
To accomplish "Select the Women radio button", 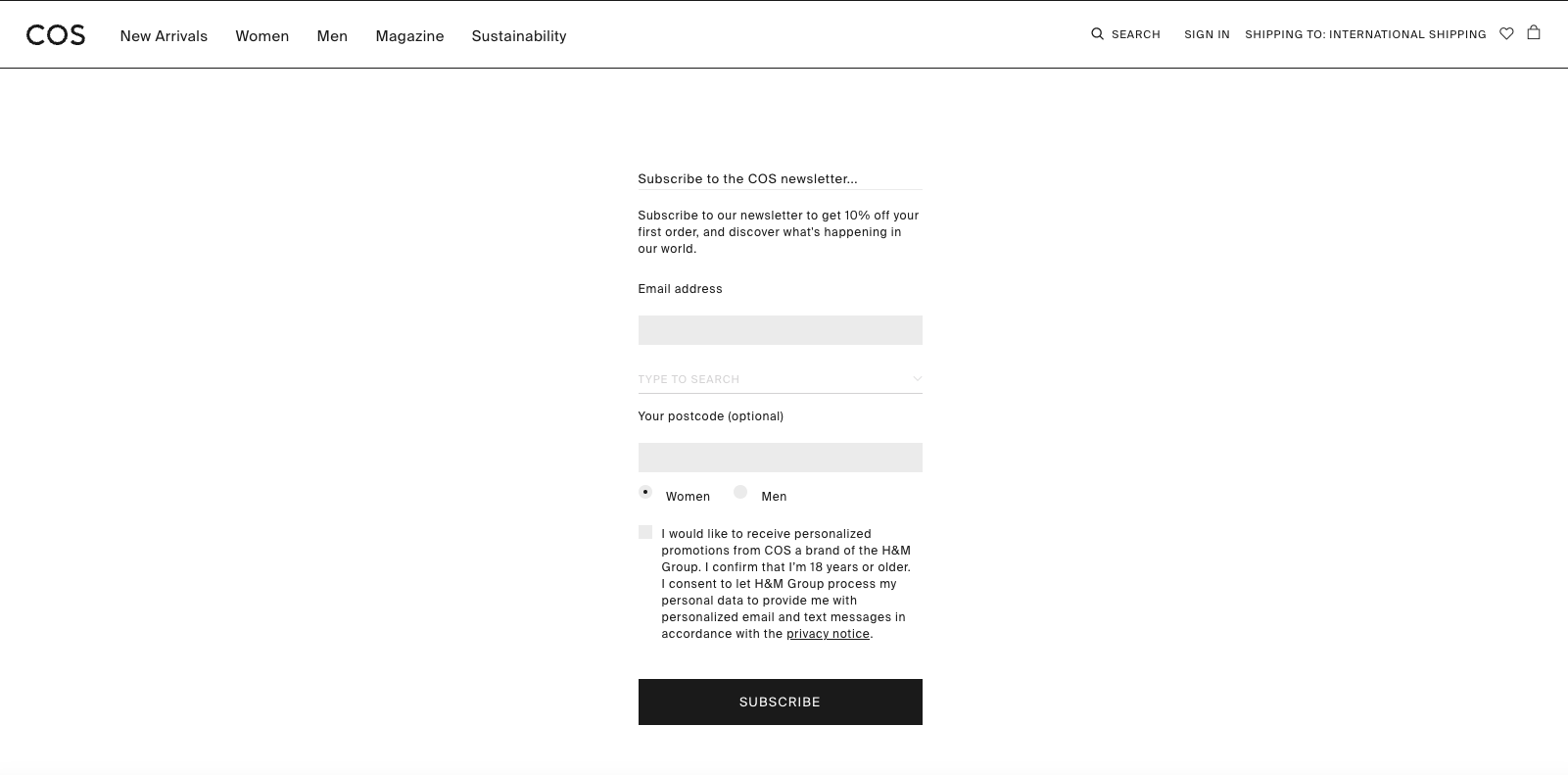I will pos(645,492).
